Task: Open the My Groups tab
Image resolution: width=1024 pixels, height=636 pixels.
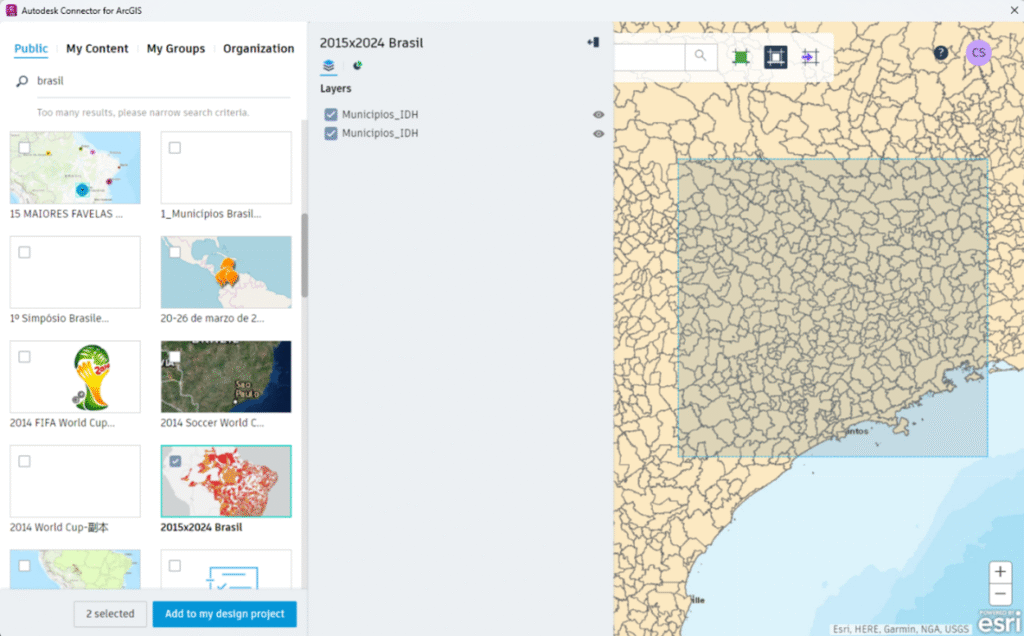Action: [x=176, y=48]
